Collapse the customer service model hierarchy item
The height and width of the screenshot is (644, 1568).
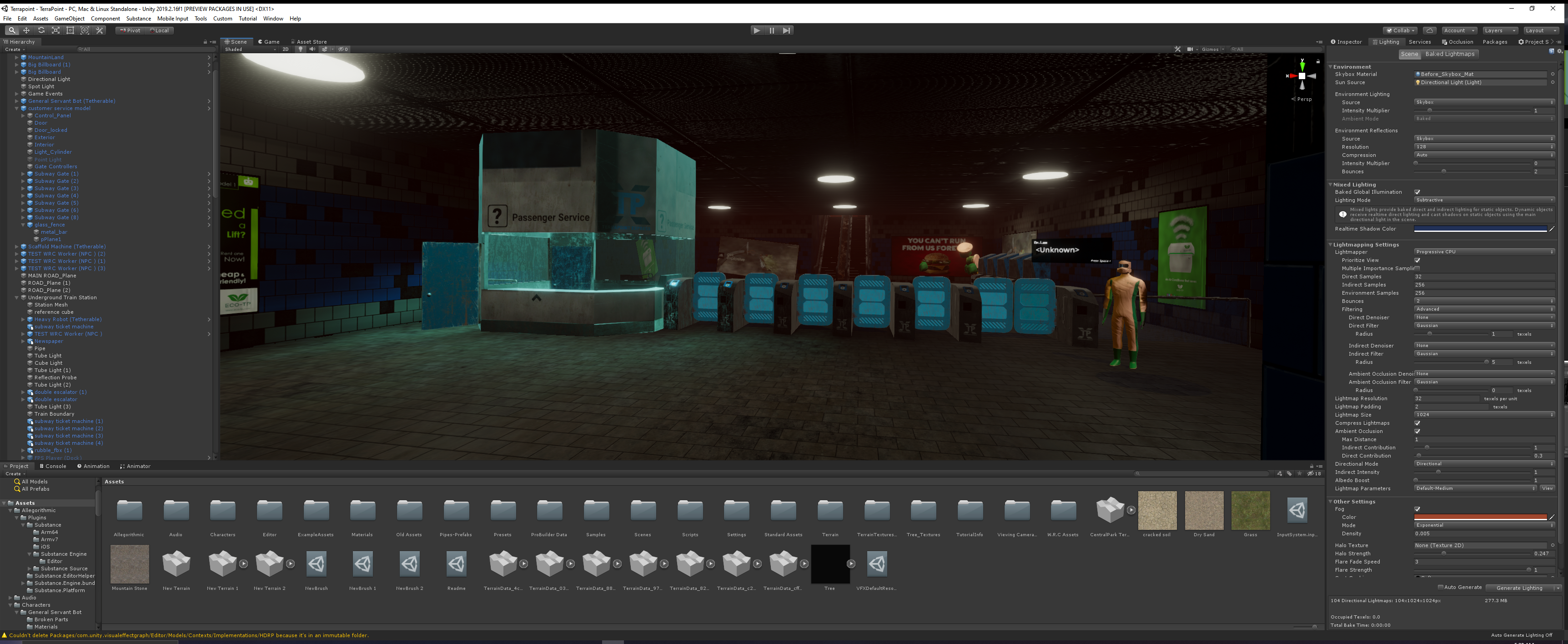coord(16,108)
